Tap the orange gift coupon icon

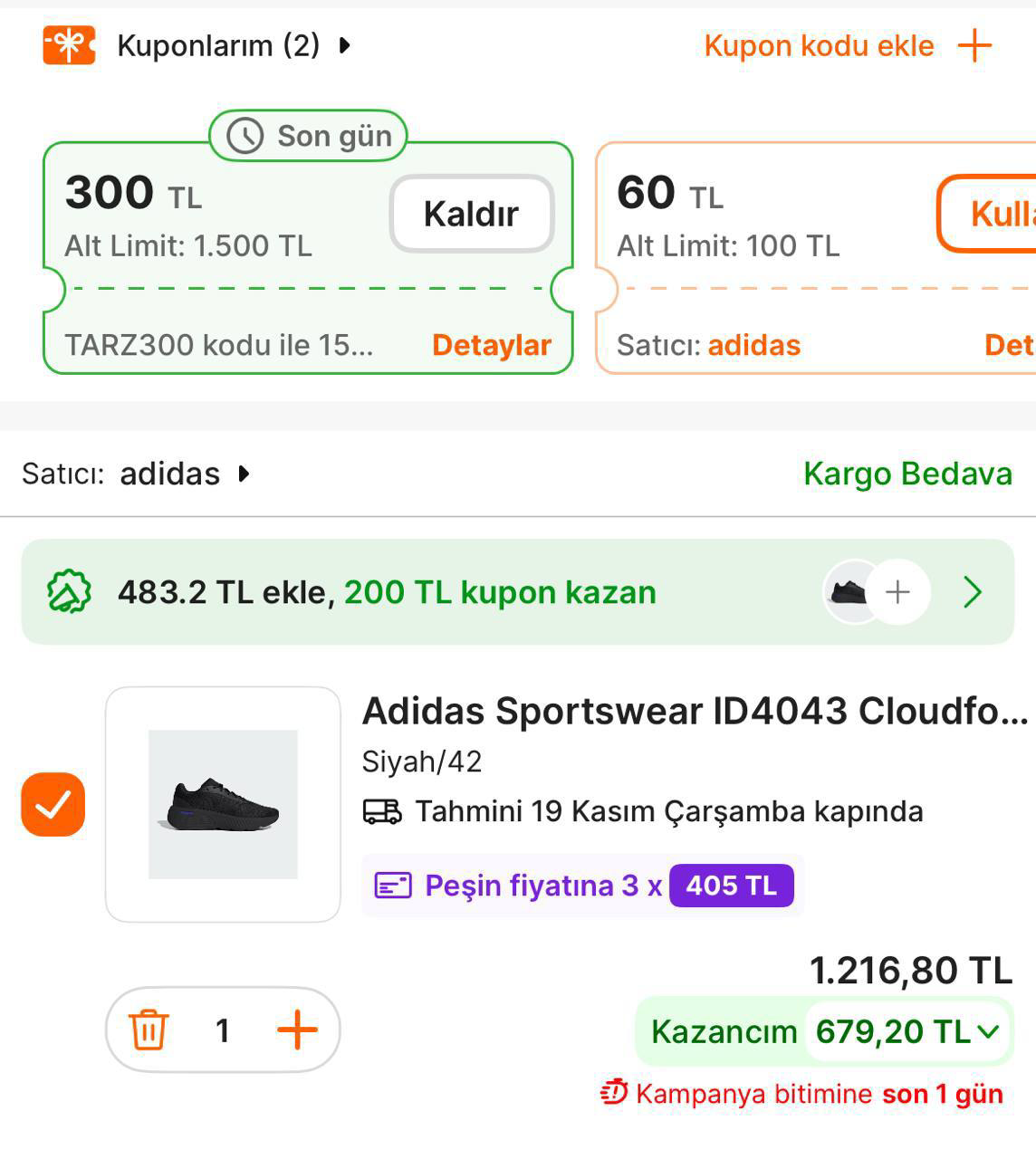click(69, 45)
